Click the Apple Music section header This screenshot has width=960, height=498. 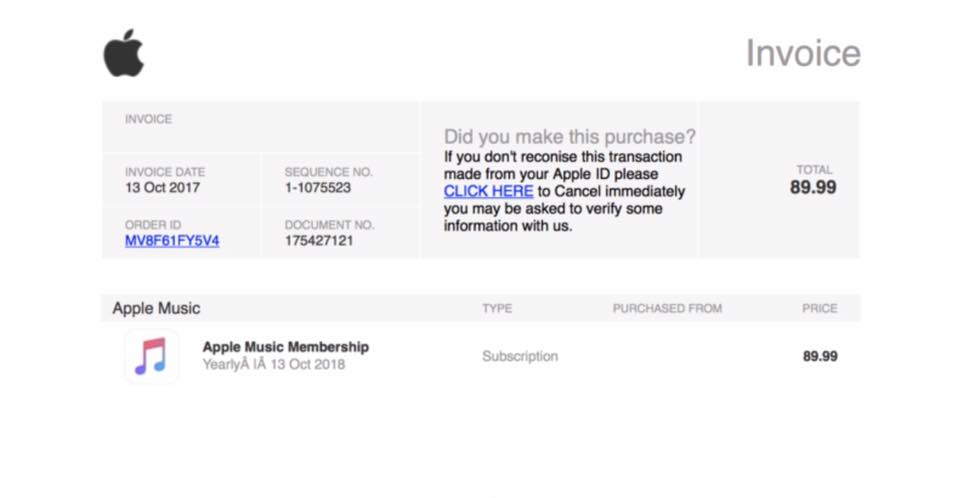[156, 308]
